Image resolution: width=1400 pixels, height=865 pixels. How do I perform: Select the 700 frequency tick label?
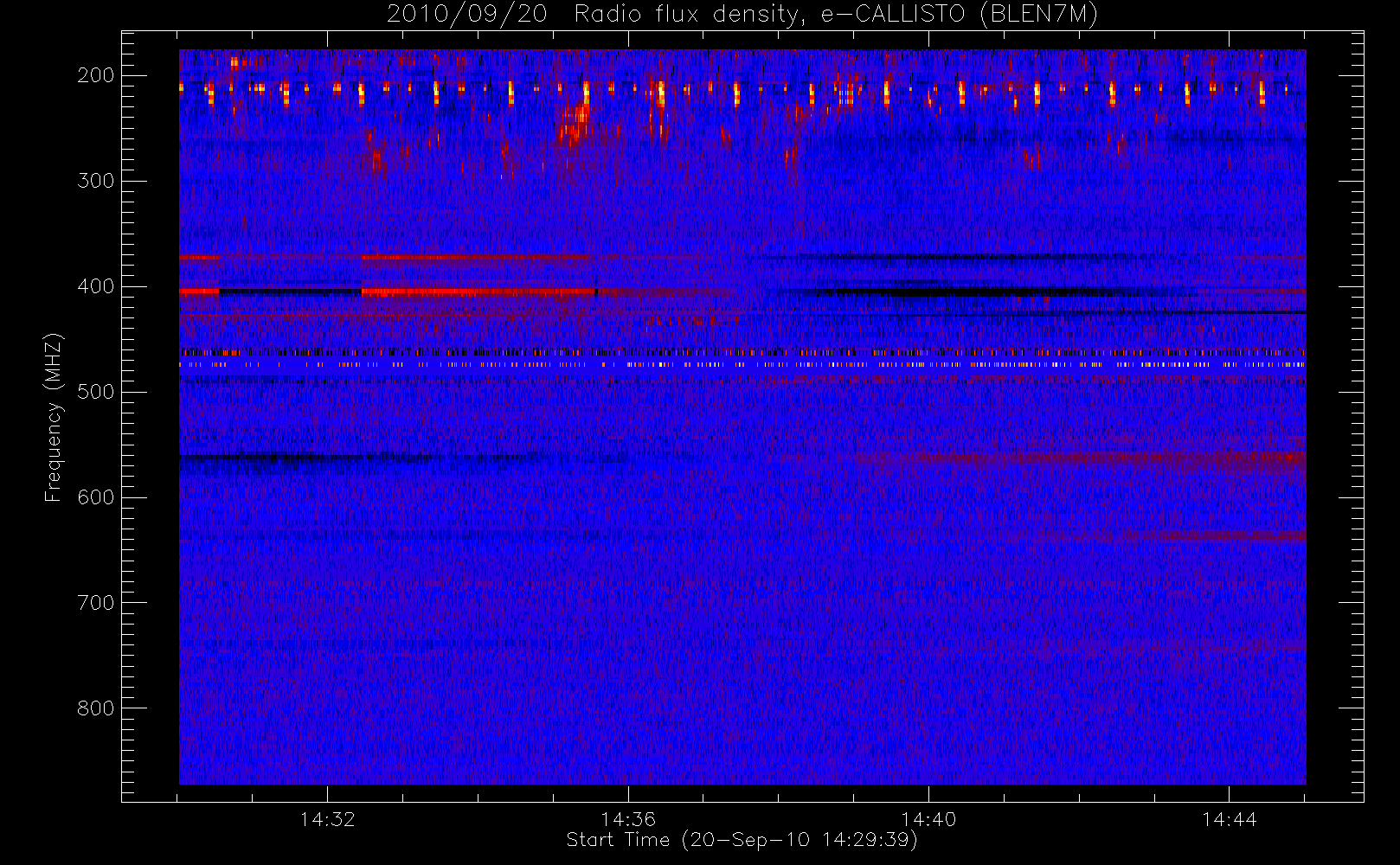(96, 603)
